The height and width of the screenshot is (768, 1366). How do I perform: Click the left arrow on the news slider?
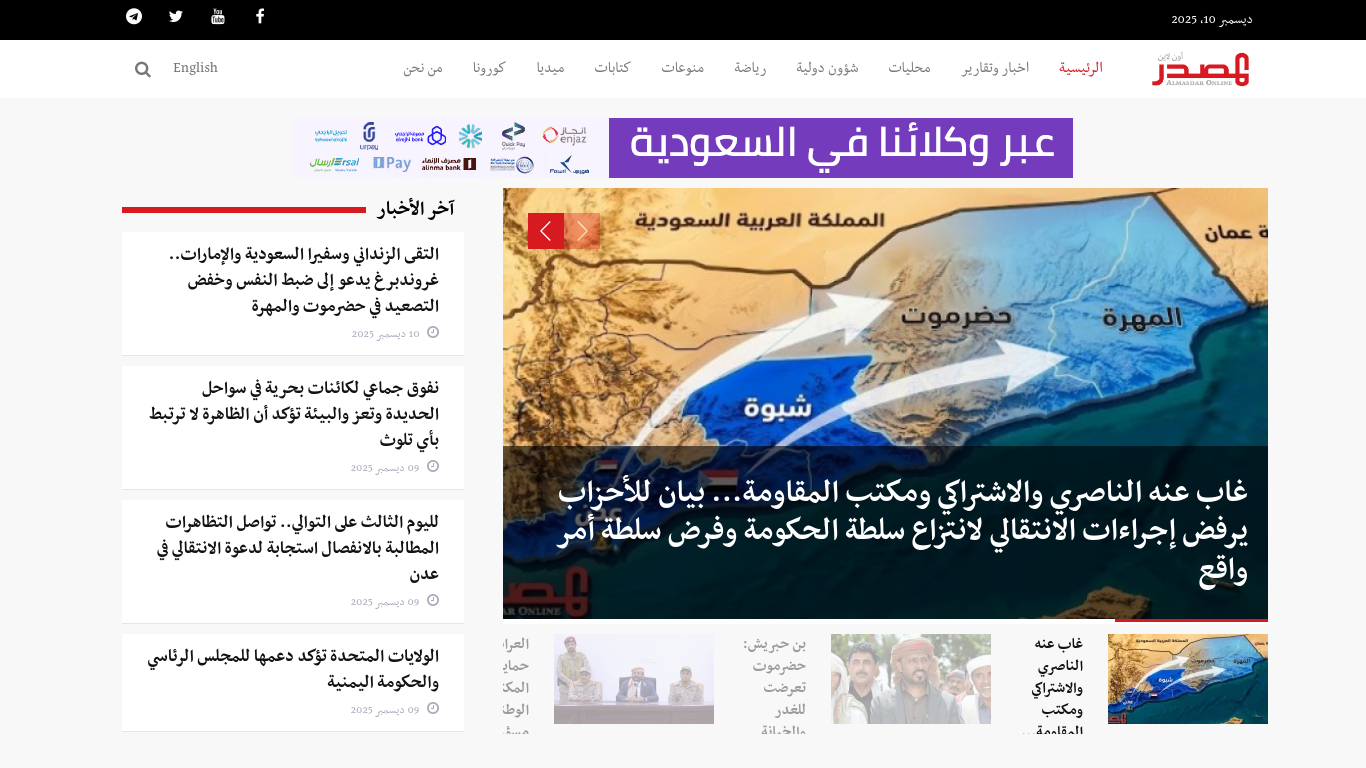pos(545,231)
